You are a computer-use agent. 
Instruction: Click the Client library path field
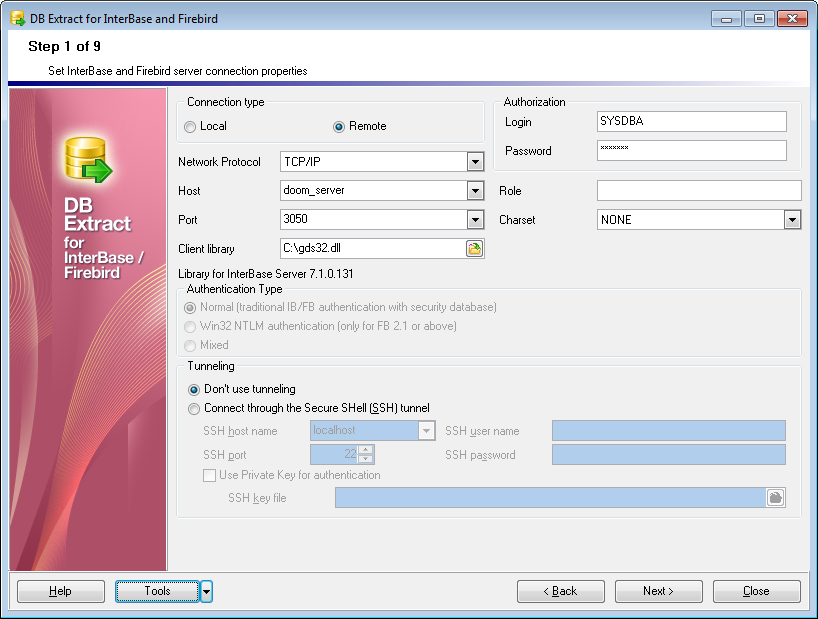(x=372, y=249)
